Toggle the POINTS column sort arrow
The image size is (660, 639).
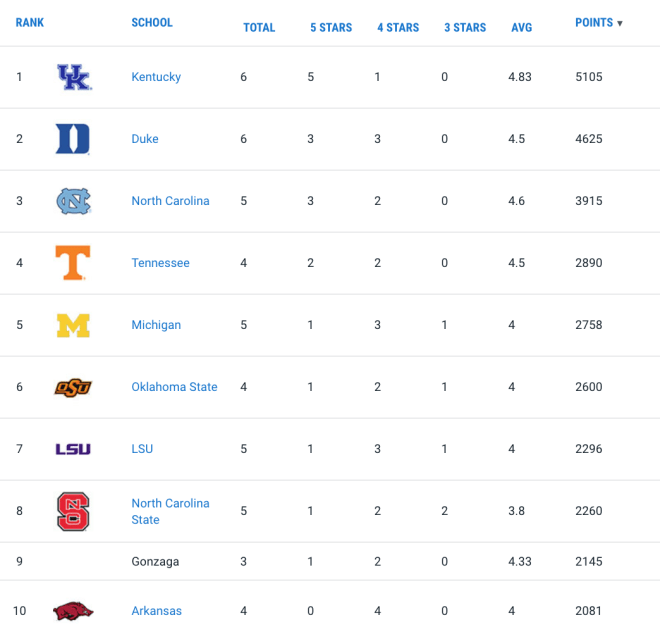pos(620,23)
